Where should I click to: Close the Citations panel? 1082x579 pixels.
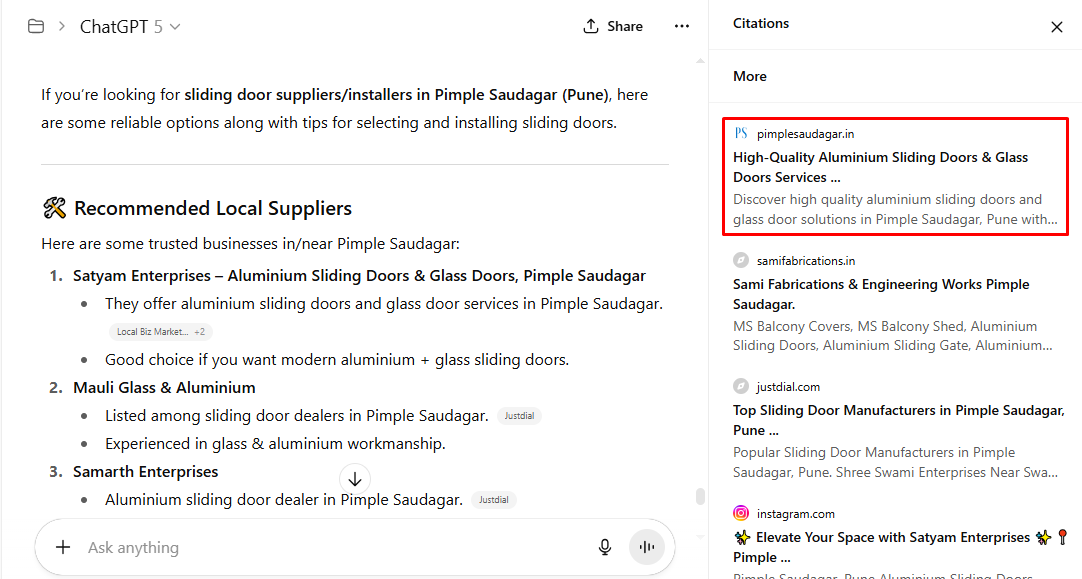1057,27
